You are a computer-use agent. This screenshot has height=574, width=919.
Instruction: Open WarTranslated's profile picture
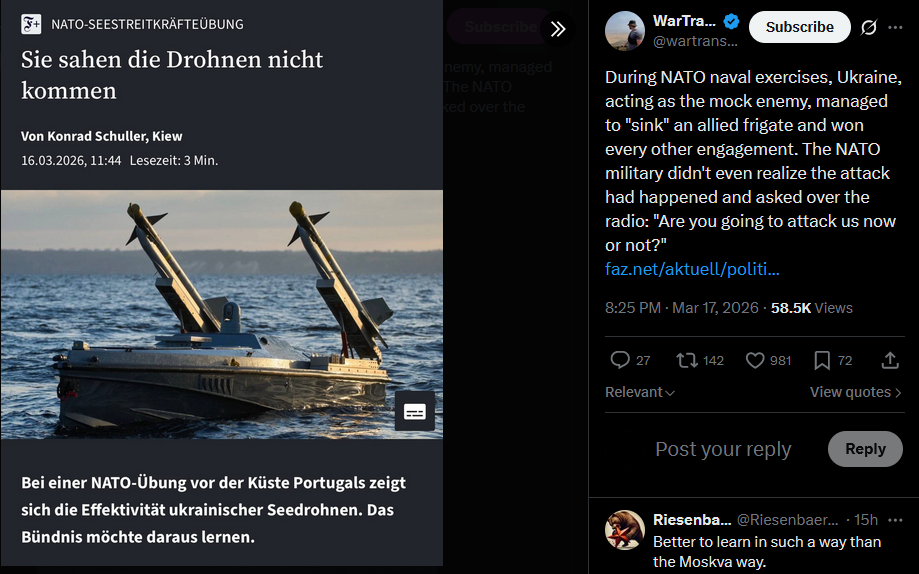[624, 30]
